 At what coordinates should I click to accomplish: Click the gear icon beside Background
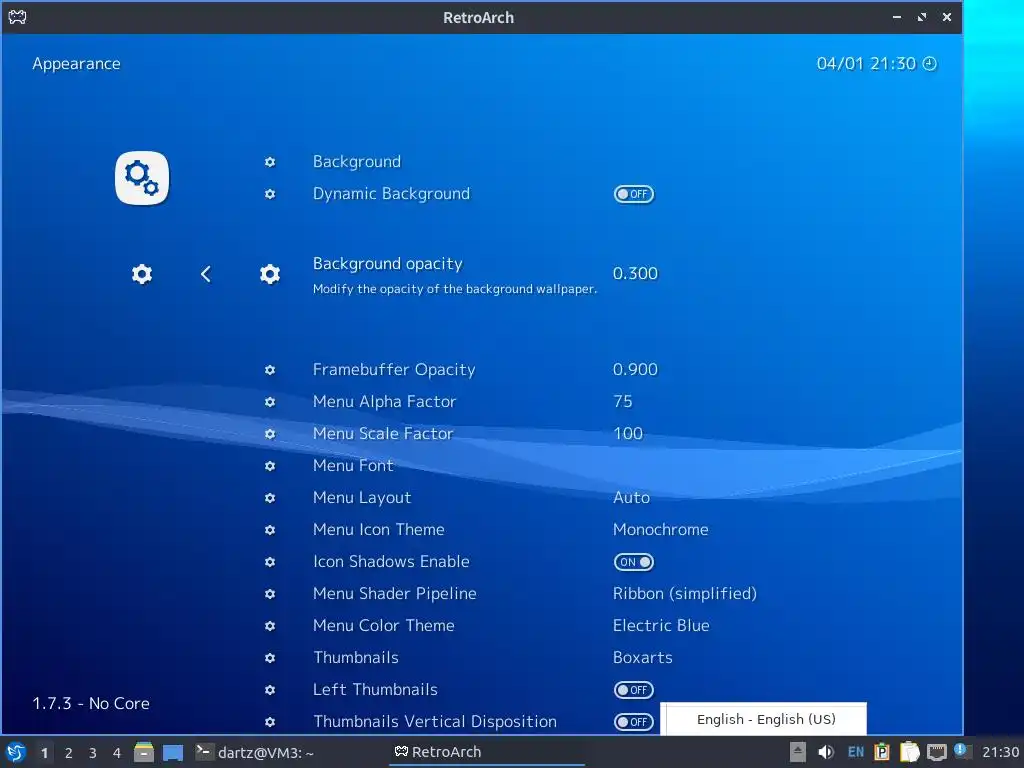click(270, 162)
